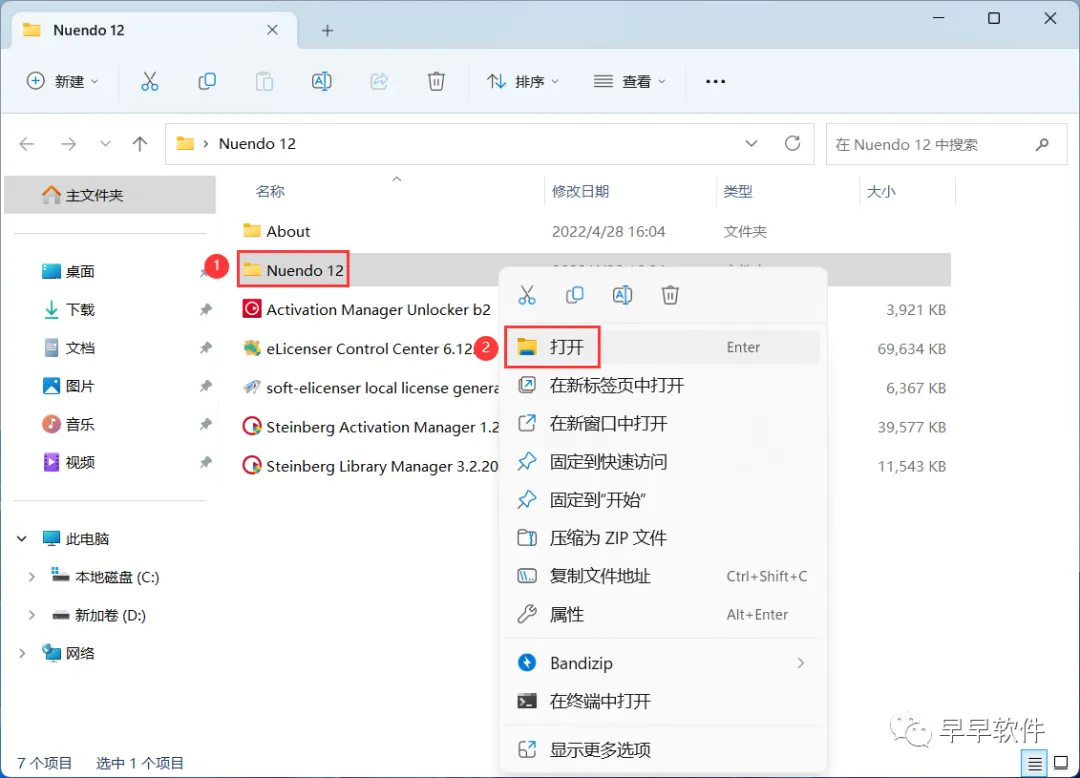
Task: Select the soft-elicenser local license generator file
Action: tap(371, 388)
